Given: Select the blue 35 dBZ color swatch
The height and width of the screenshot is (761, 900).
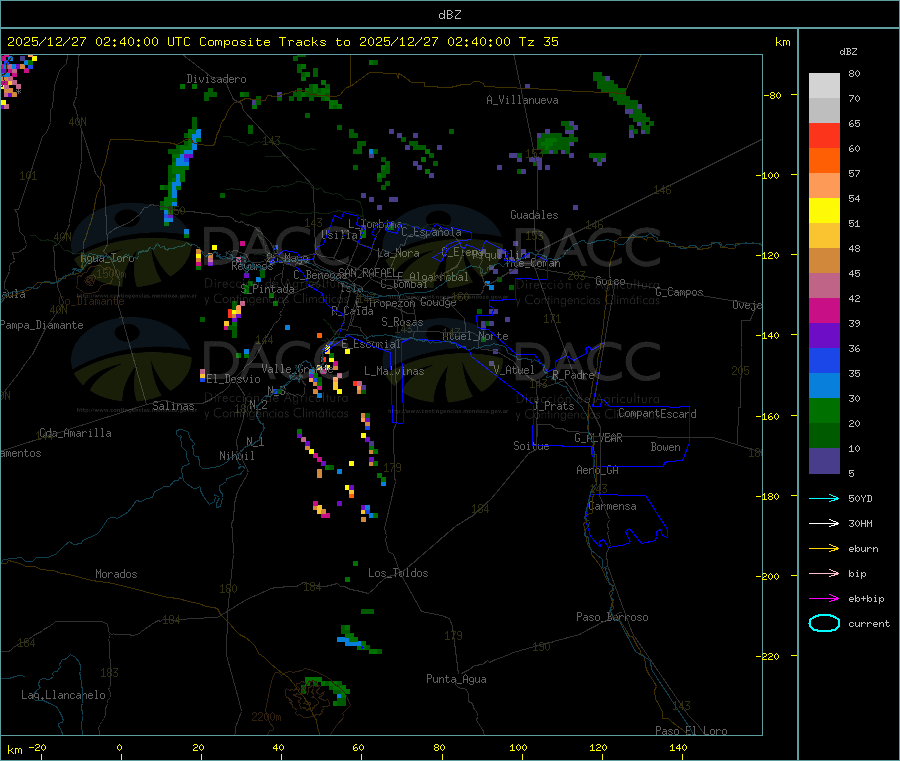Looking at the screenshot, I should coord(824,360).
